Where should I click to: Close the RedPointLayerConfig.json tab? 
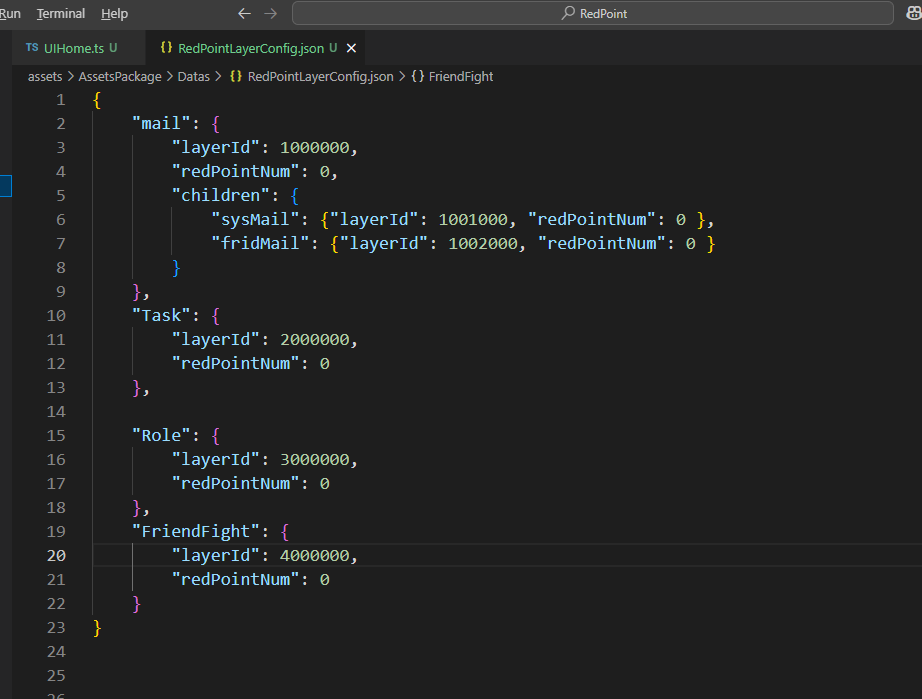tap(351, 48)
